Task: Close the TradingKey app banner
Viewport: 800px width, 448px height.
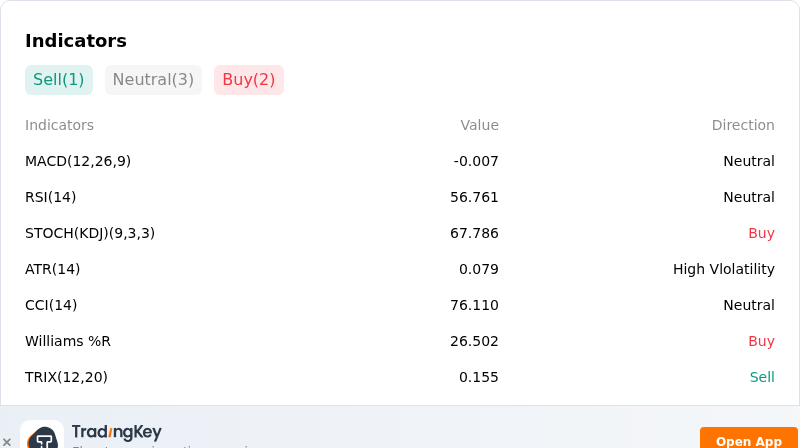Action: tap(7, 442)
